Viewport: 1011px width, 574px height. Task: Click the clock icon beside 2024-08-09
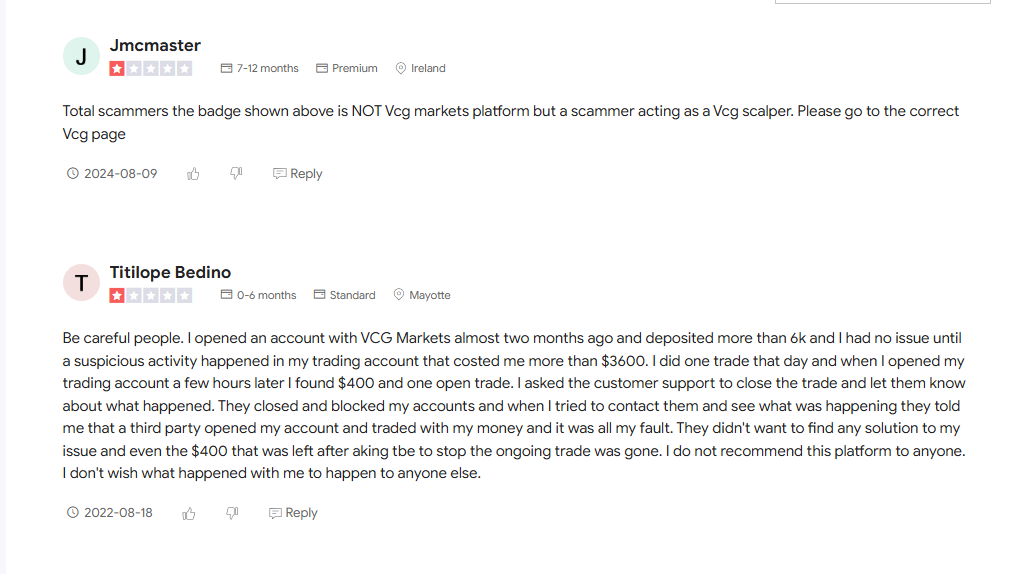(x=73, y=173)
